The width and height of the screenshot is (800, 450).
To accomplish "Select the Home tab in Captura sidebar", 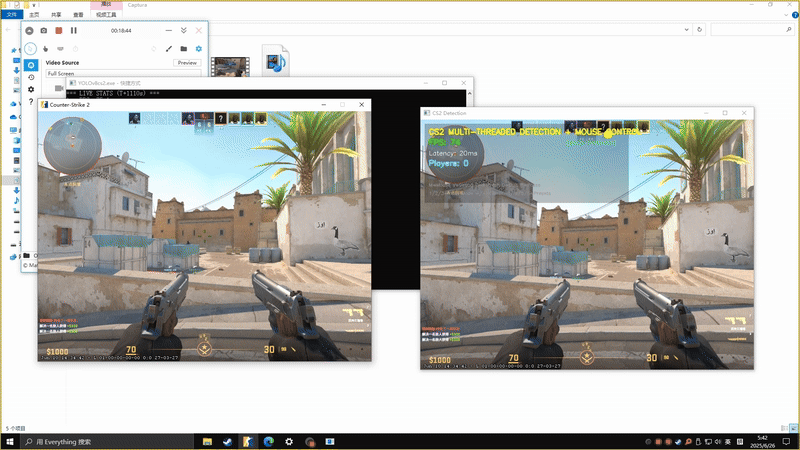I will click(31, 65).
